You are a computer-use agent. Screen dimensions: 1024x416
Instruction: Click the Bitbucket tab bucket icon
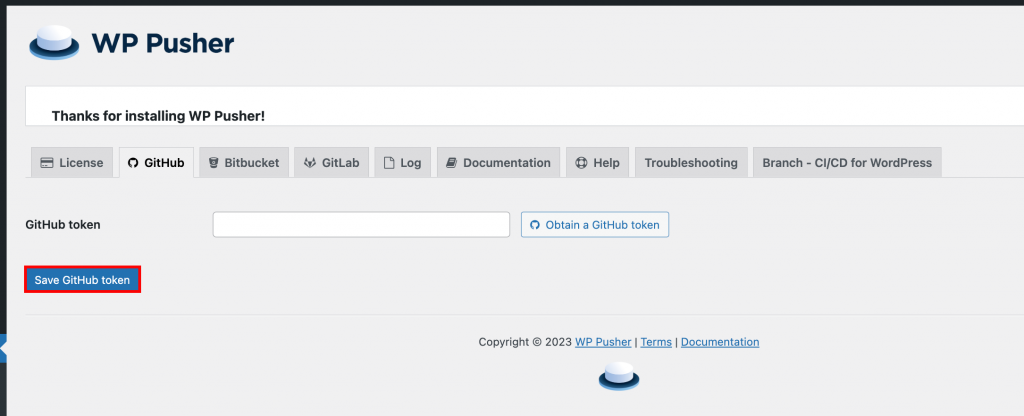point(213,163)
